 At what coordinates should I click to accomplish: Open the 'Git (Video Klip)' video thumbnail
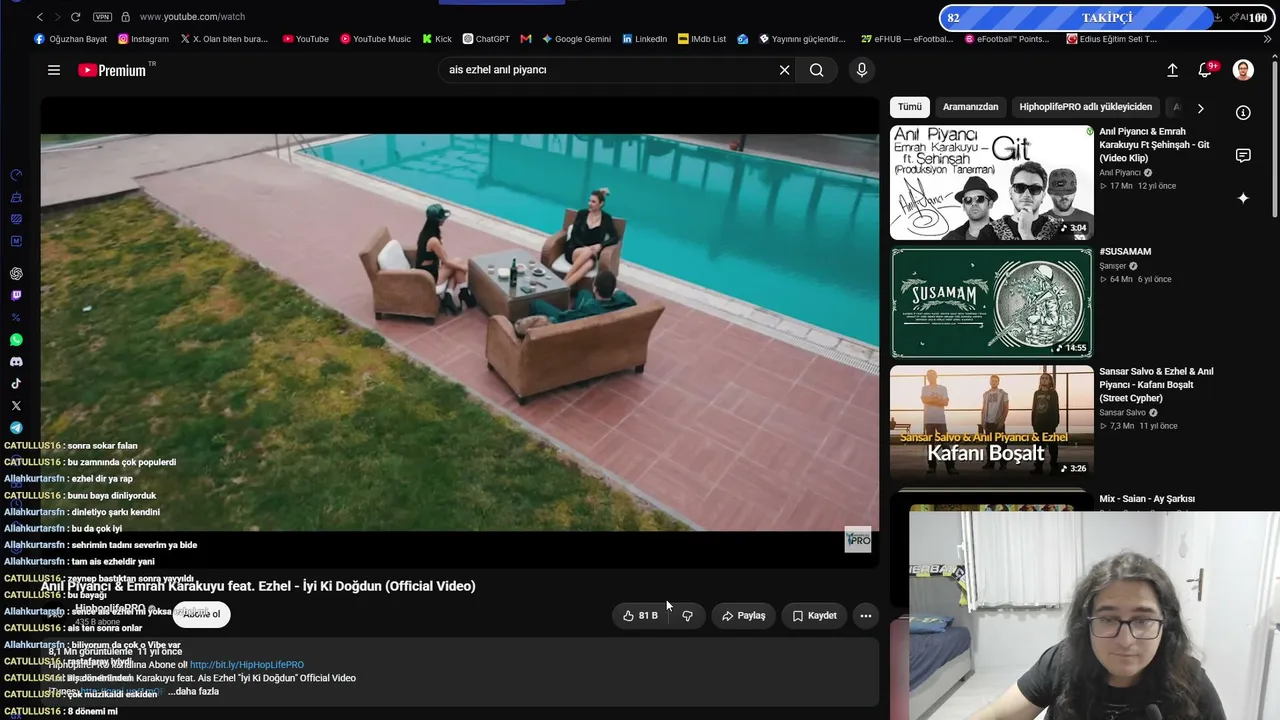point(992,183)
